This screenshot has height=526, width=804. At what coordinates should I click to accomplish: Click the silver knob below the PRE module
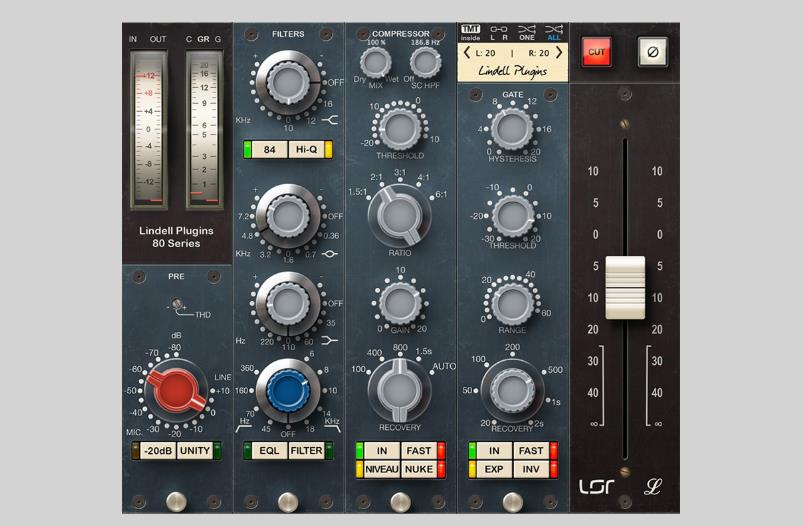click(176, 501)
